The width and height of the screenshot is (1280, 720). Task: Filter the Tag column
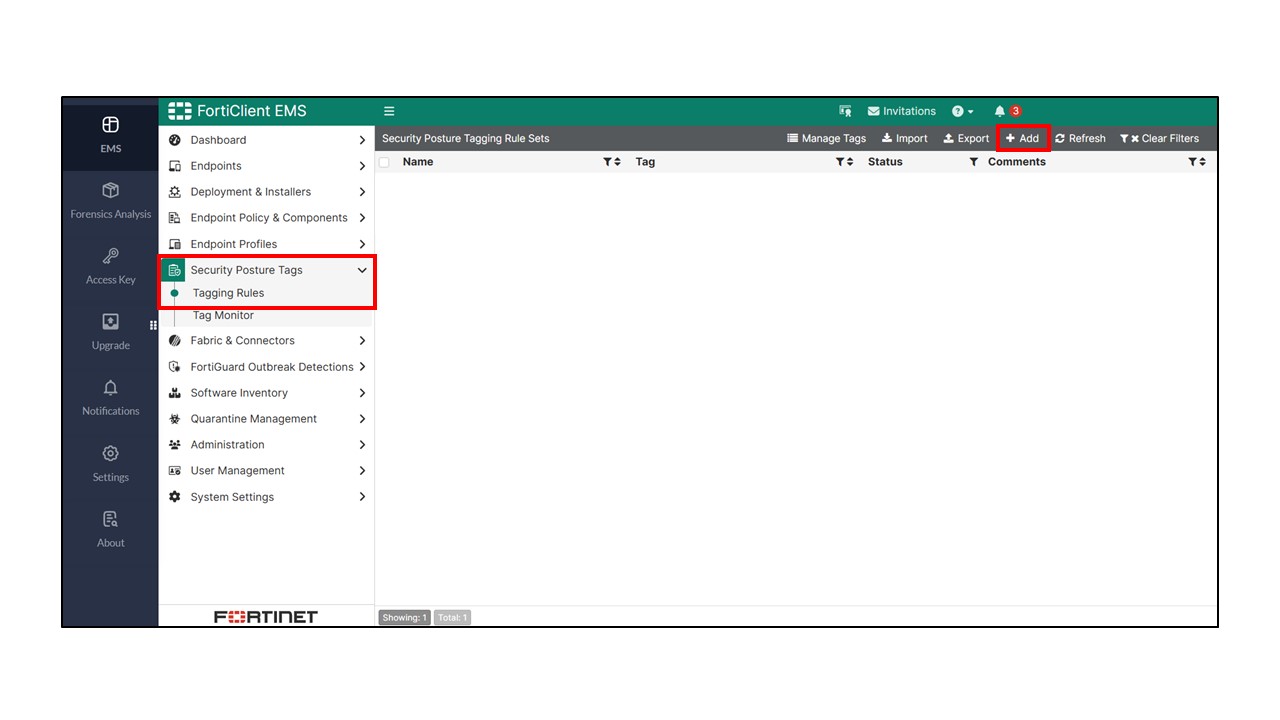pyautogui.click(x=840, y=162)
